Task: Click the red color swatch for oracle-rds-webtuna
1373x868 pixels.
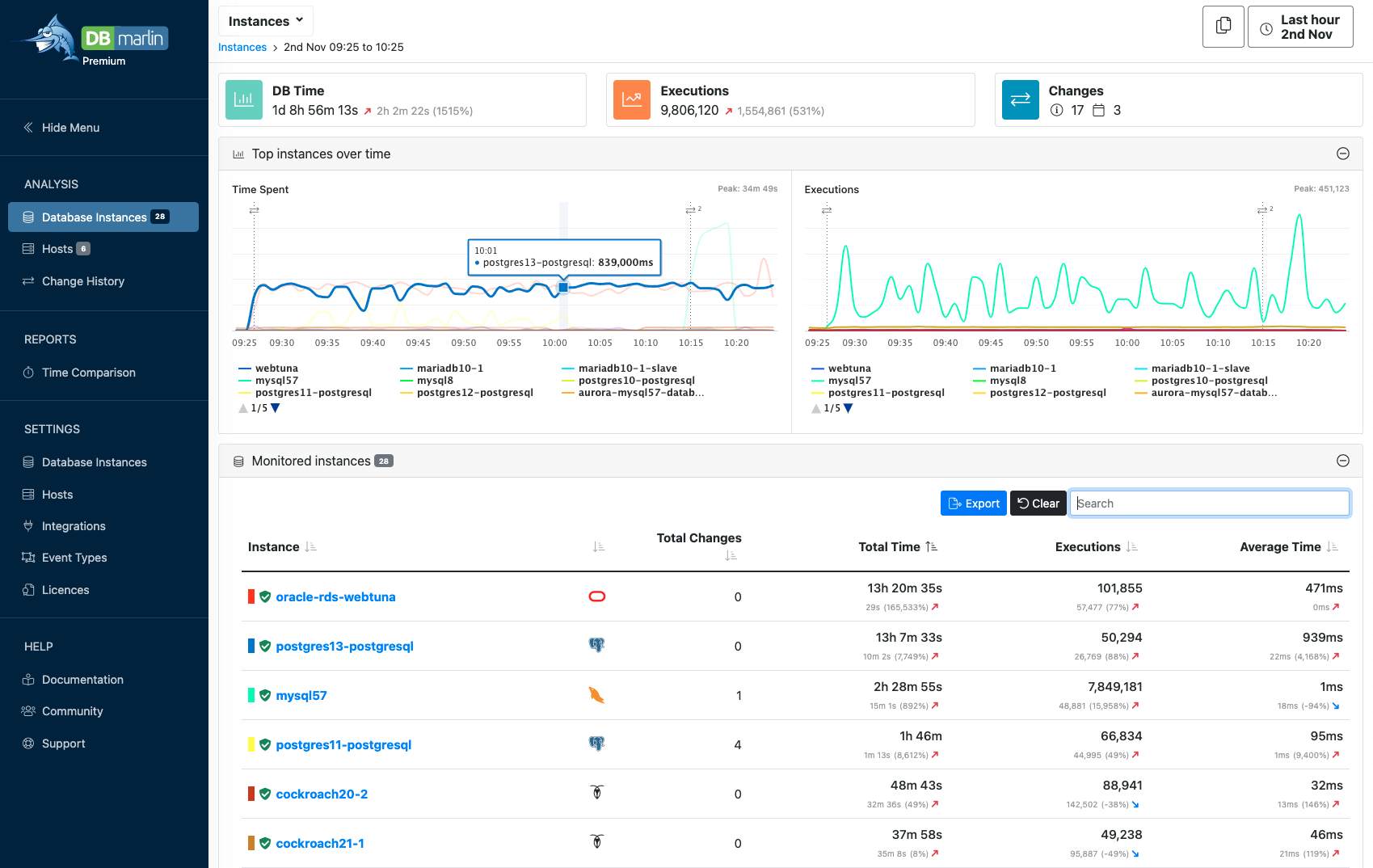Action: click(251, 596)
